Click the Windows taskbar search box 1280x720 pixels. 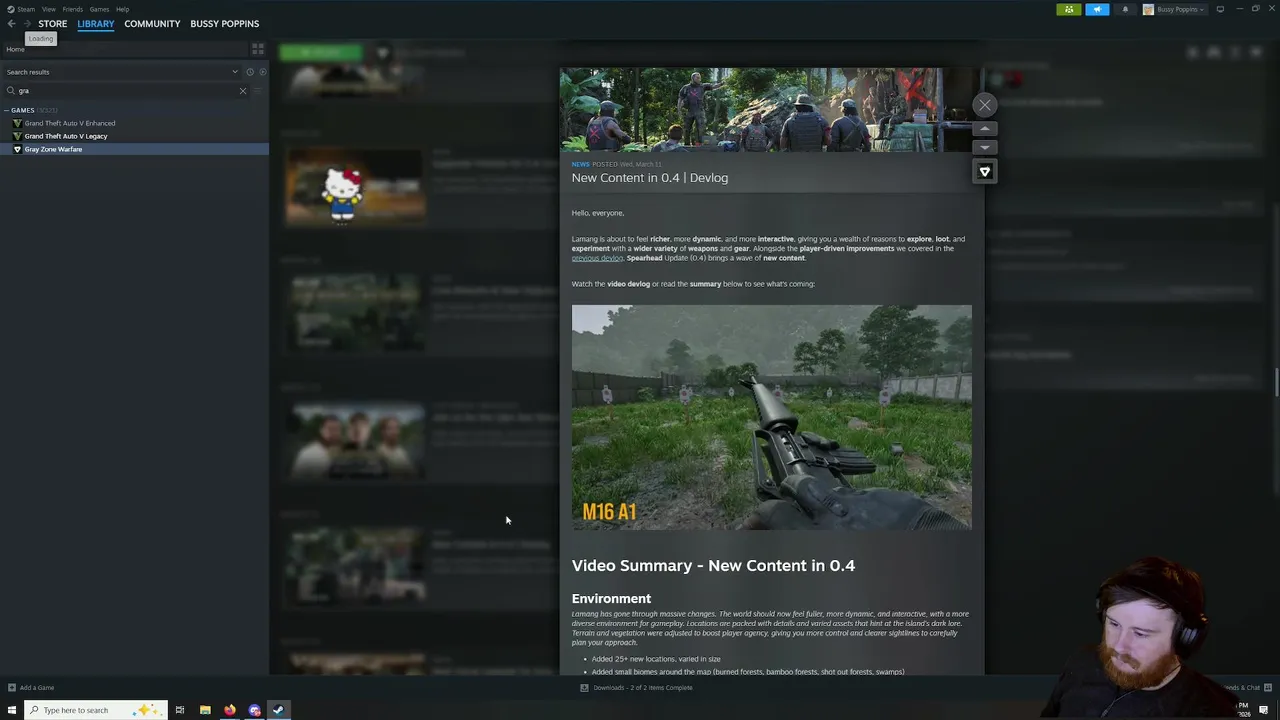tap(96, 710)
